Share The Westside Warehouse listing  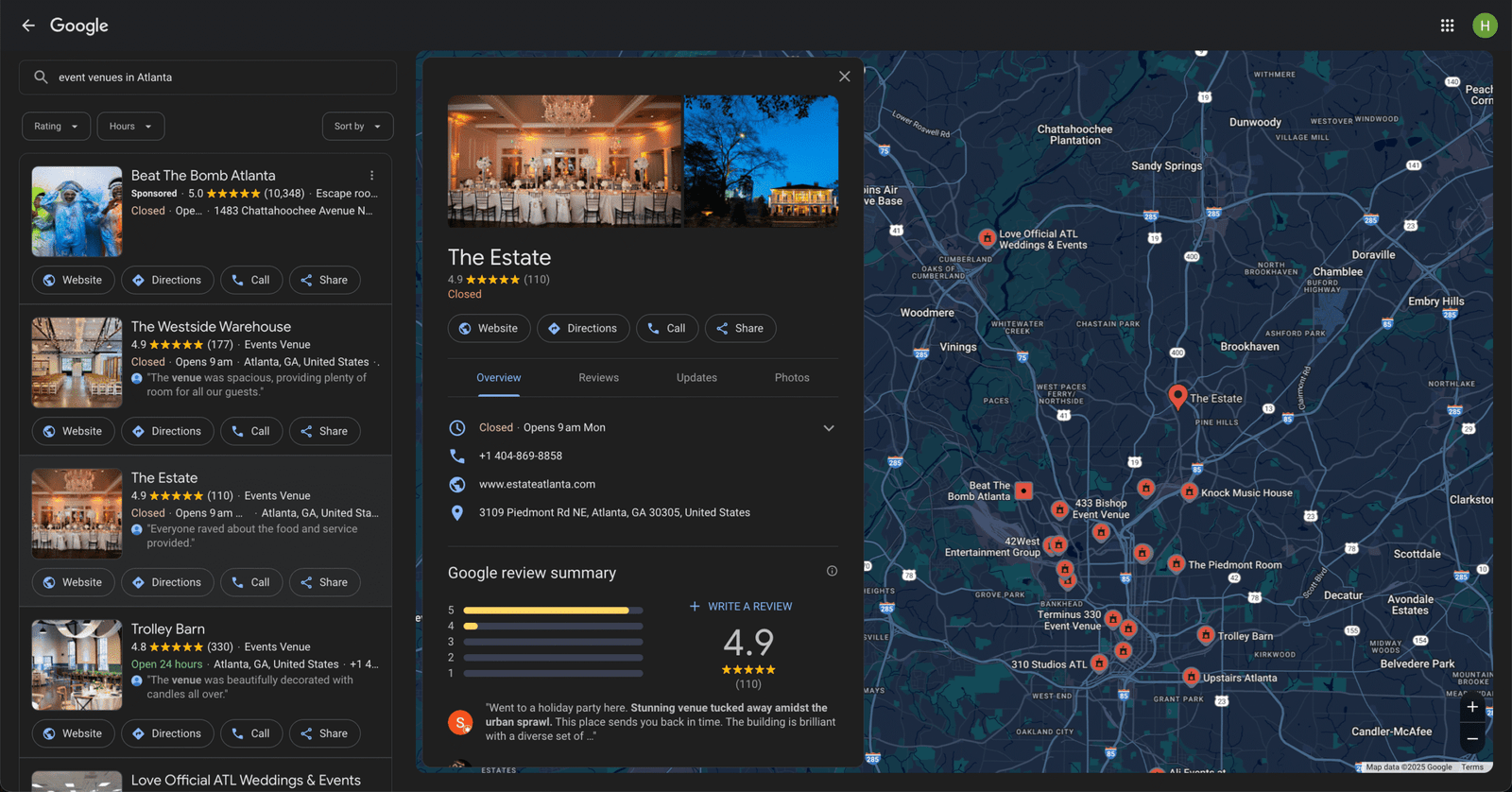pyautogui.click(x=324, y=431)
